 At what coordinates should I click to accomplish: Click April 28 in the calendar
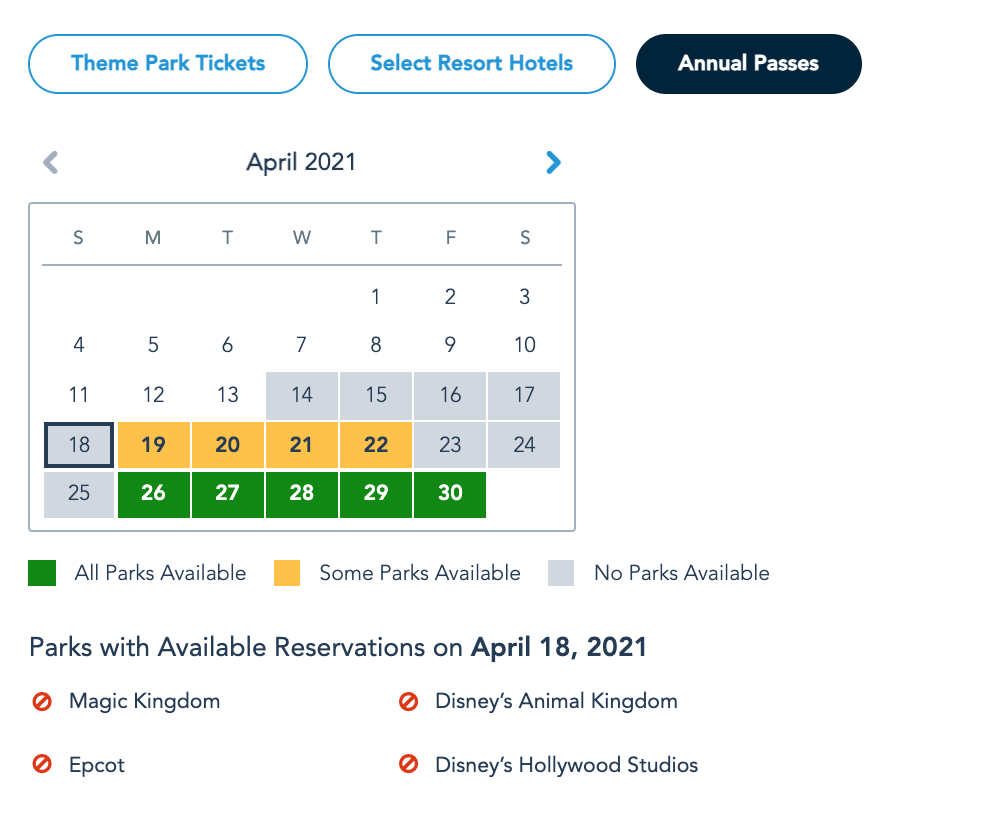point(301,494)
